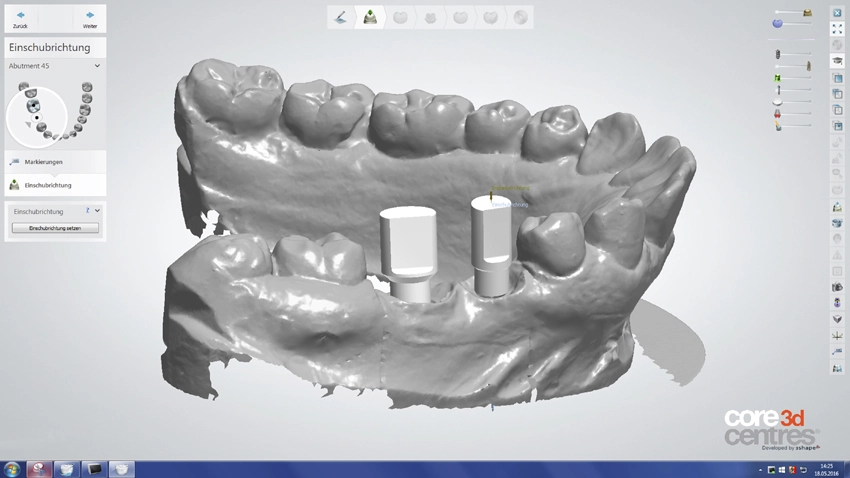Click the Zurück back arrow
The width and height of the screenshot is (850, 478).
point(20,17)
